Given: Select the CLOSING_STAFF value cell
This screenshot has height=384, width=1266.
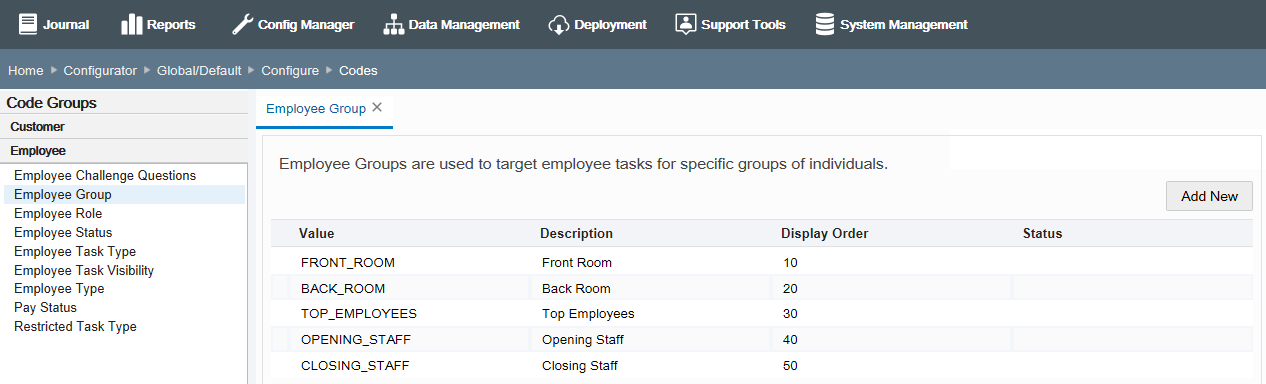Looking at the screenshot, I should [355, 366].
